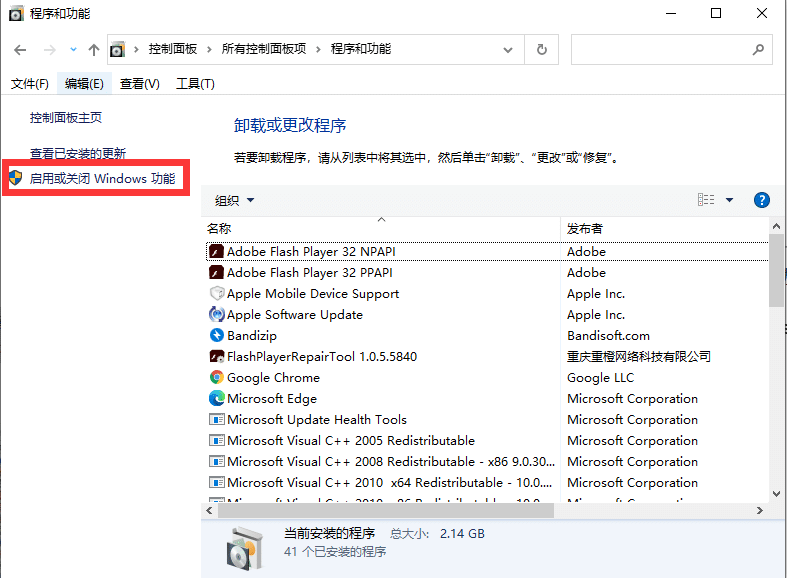Click Visual C++ 2008 Redistributable icon
Screen dimensions: 787x578
click(216, 461)
